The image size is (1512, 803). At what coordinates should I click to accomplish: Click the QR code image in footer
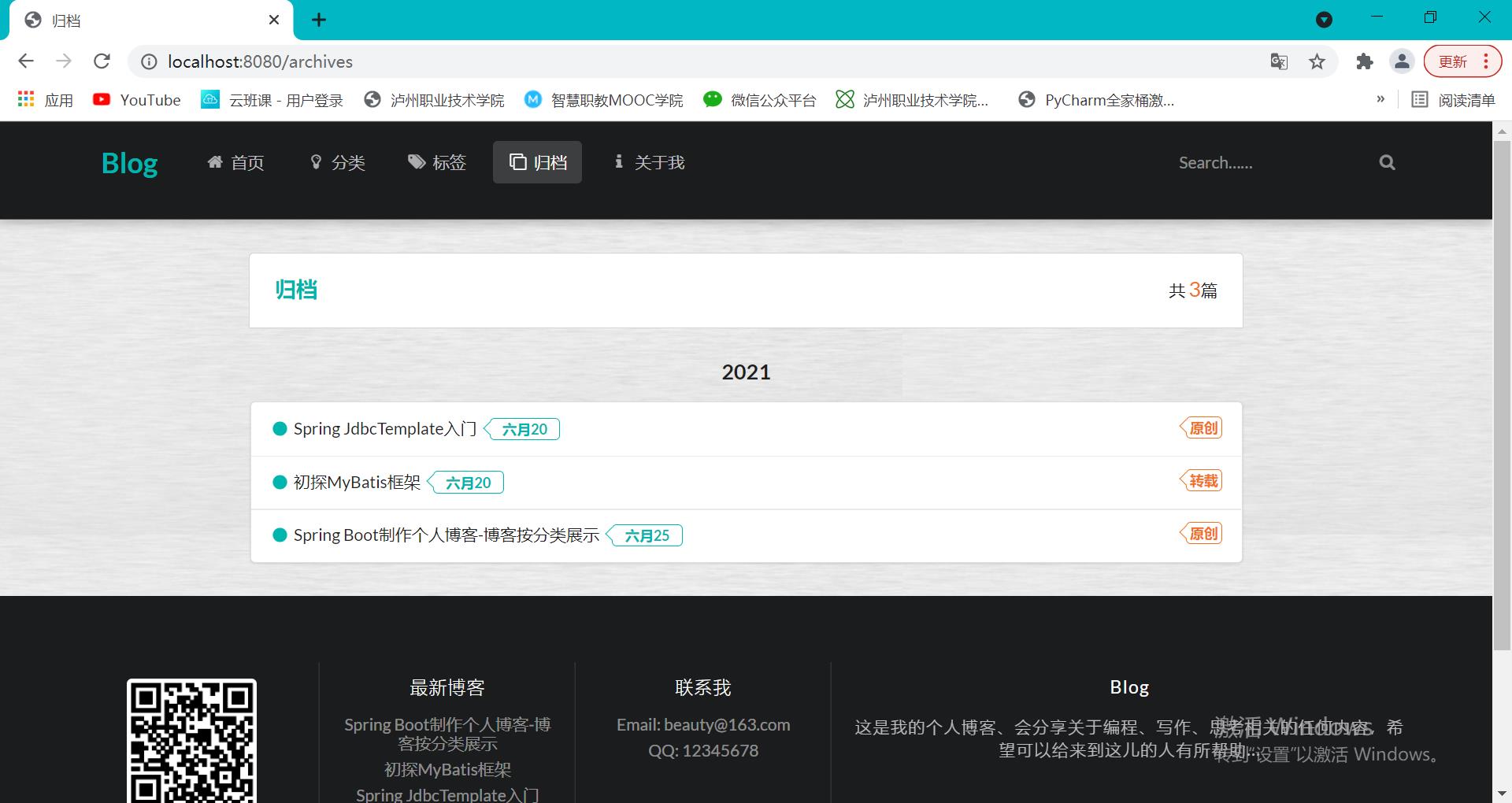pyautogui.click(x=191, y=741)
